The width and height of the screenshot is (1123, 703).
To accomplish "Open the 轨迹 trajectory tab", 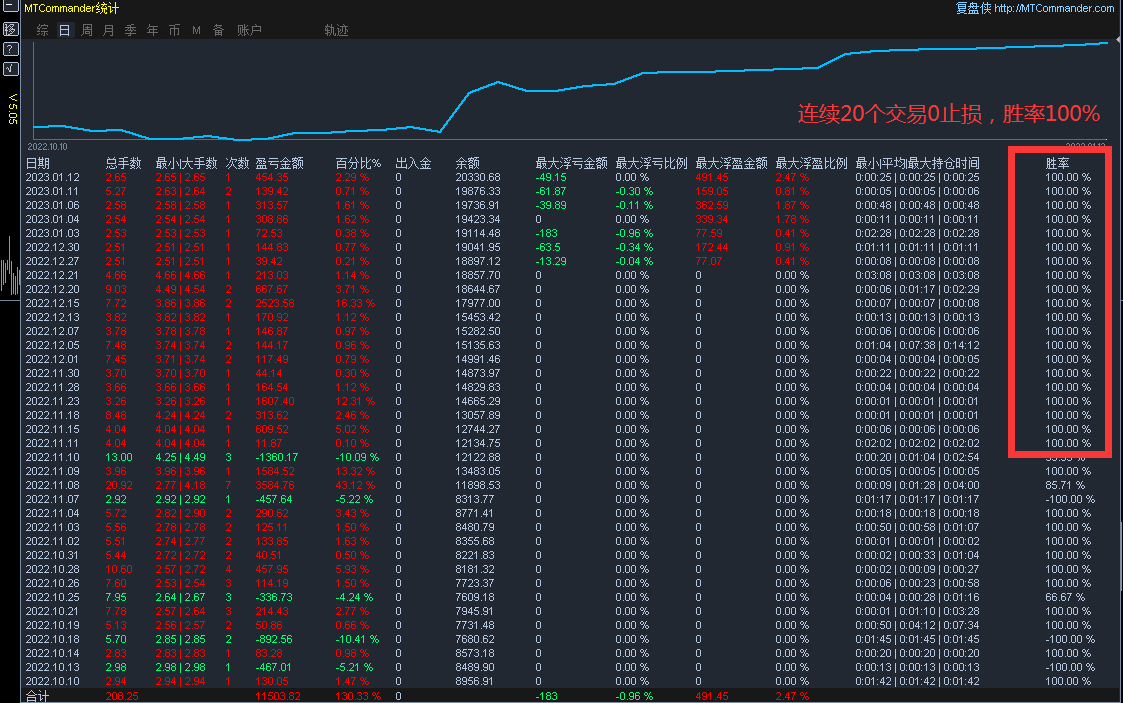I will pos(336,30).
